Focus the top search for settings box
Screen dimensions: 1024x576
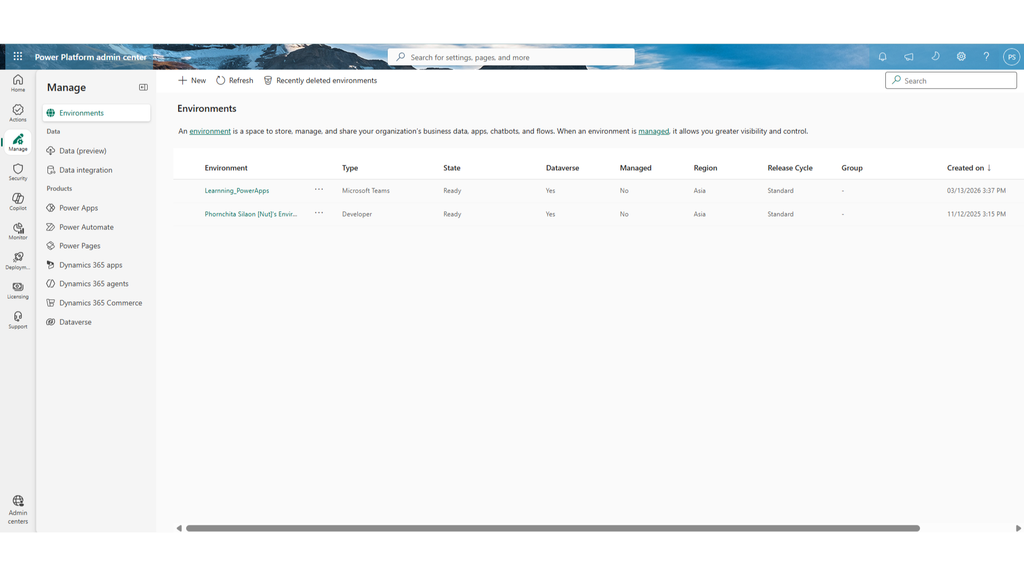[511, 57]
